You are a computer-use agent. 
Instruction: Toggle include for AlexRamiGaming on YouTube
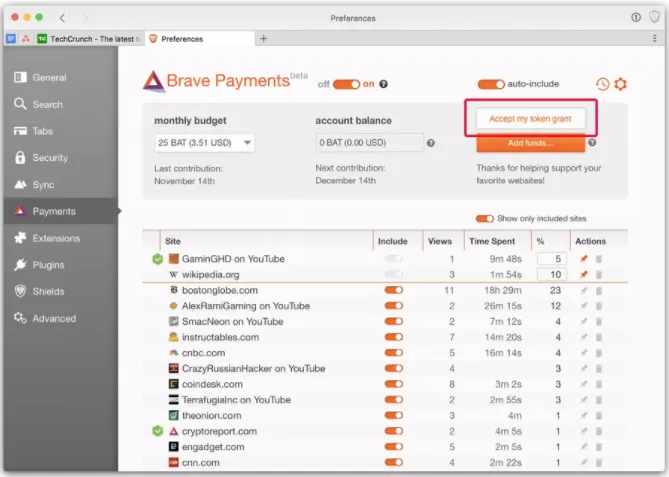point(394,305)
